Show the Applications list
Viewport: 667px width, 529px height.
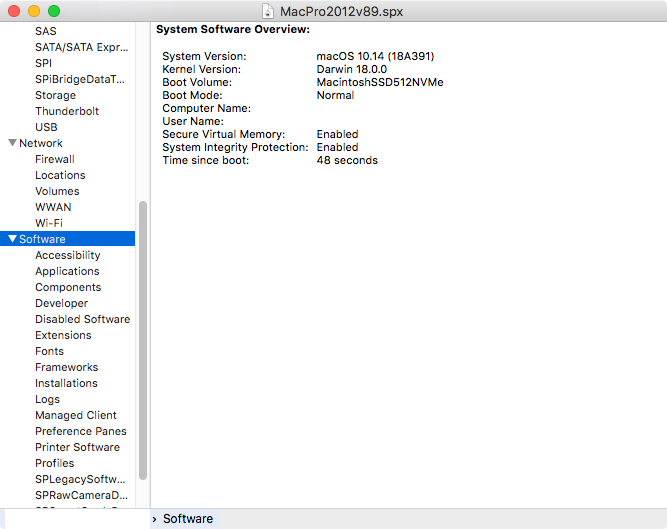point(67,271)
